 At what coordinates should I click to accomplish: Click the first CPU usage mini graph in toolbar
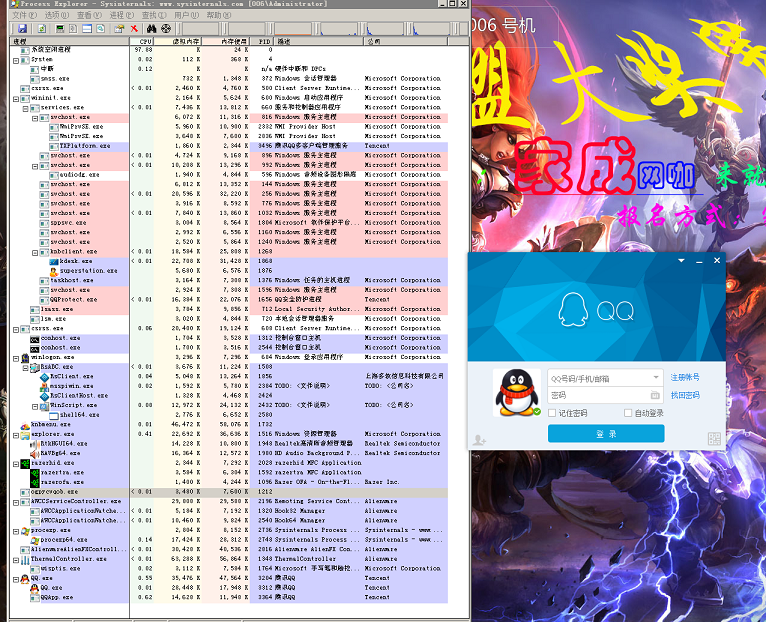point(201,29)
